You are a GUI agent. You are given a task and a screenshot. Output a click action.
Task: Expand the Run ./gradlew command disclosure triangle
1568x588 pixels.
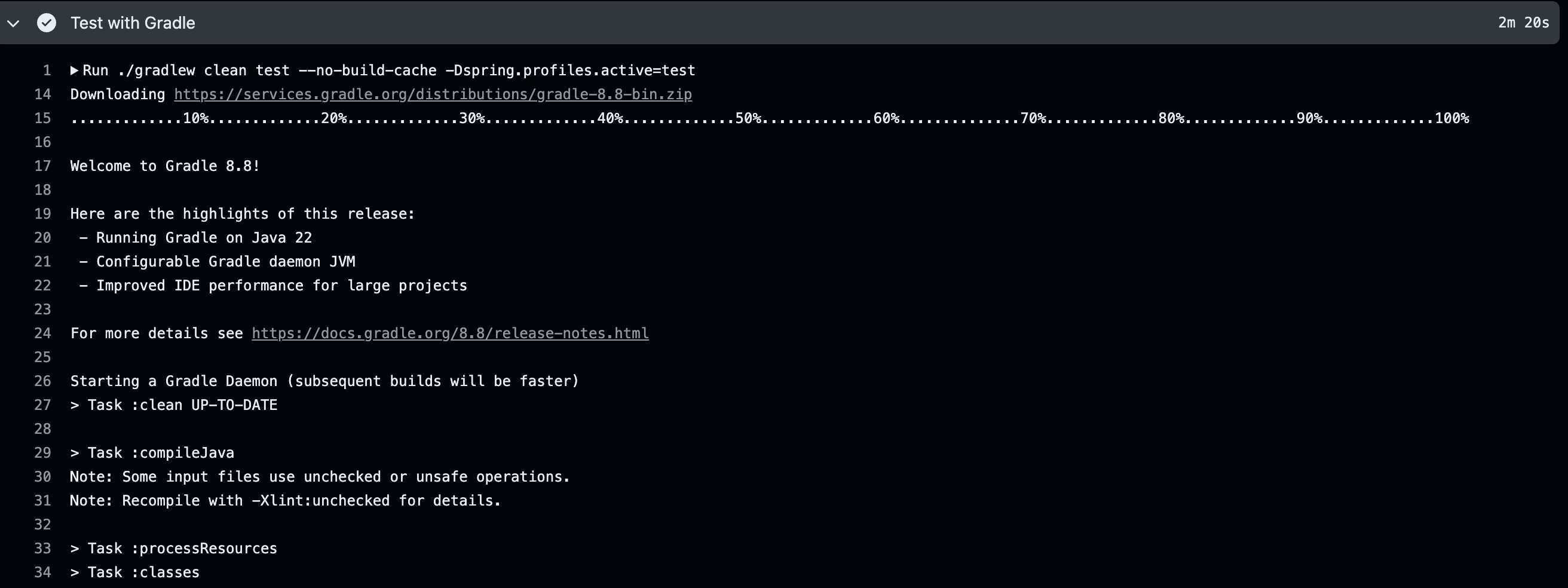[74, 71]
